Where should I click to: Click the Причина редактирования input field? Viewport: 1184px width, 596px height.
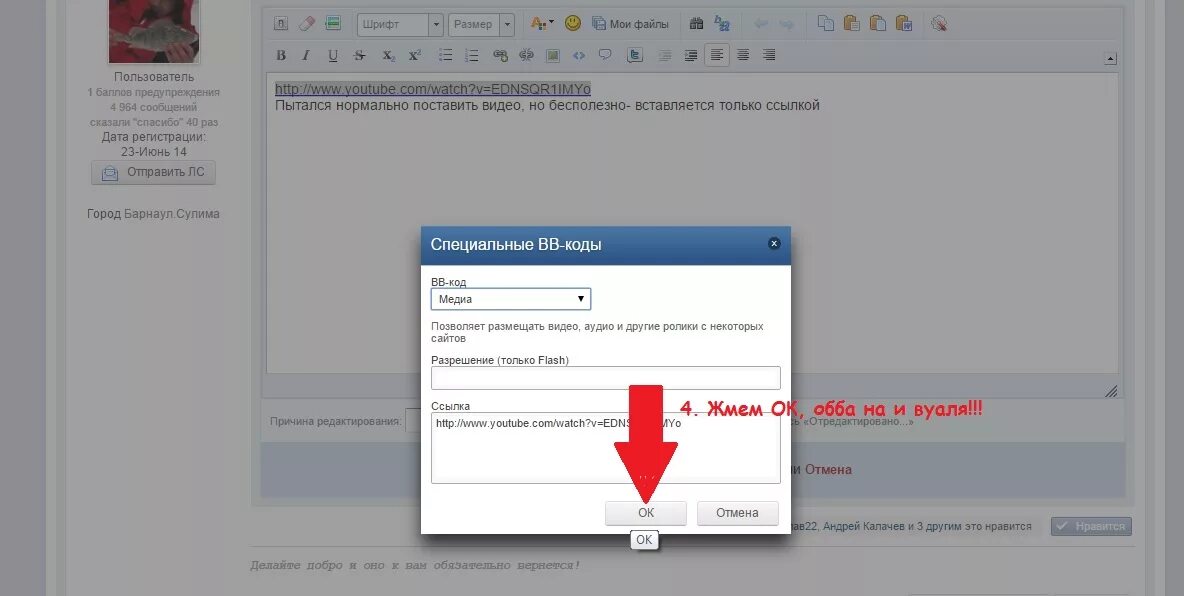pyautogui.click(x=413, y=421)
